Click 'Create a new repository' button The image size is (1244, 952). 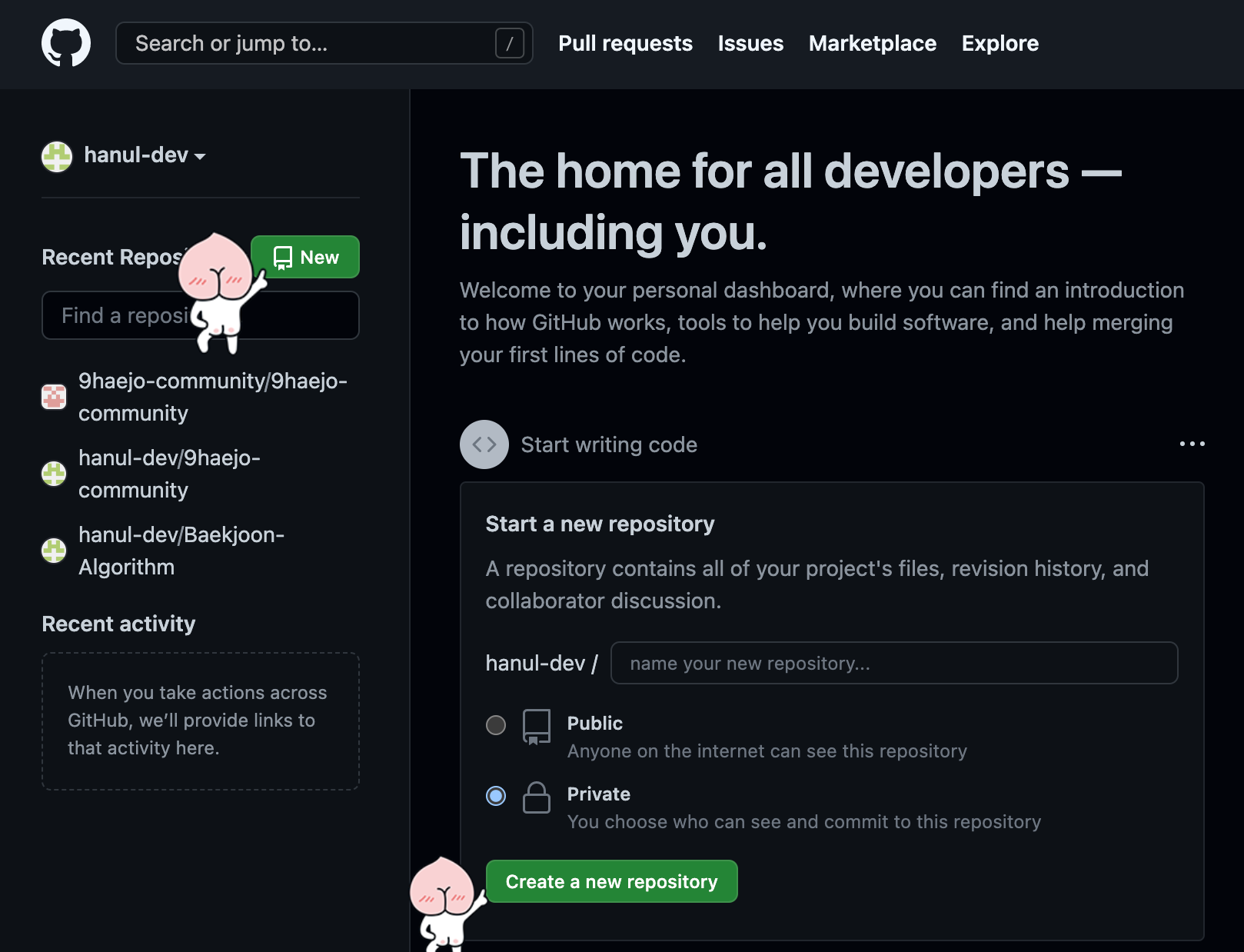pyautogui.click(x=612, y=881)
